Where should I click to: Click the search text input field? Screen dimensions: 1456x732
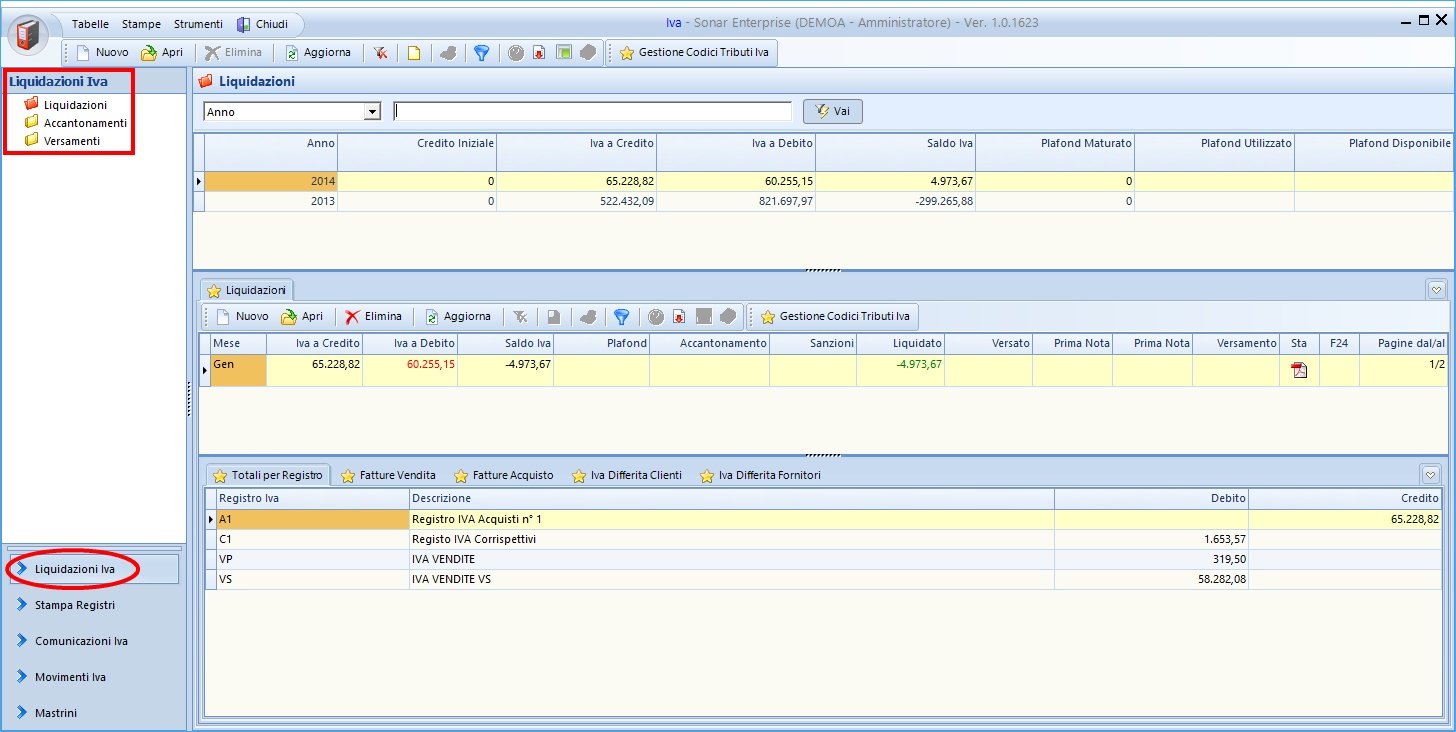[592, 112]
